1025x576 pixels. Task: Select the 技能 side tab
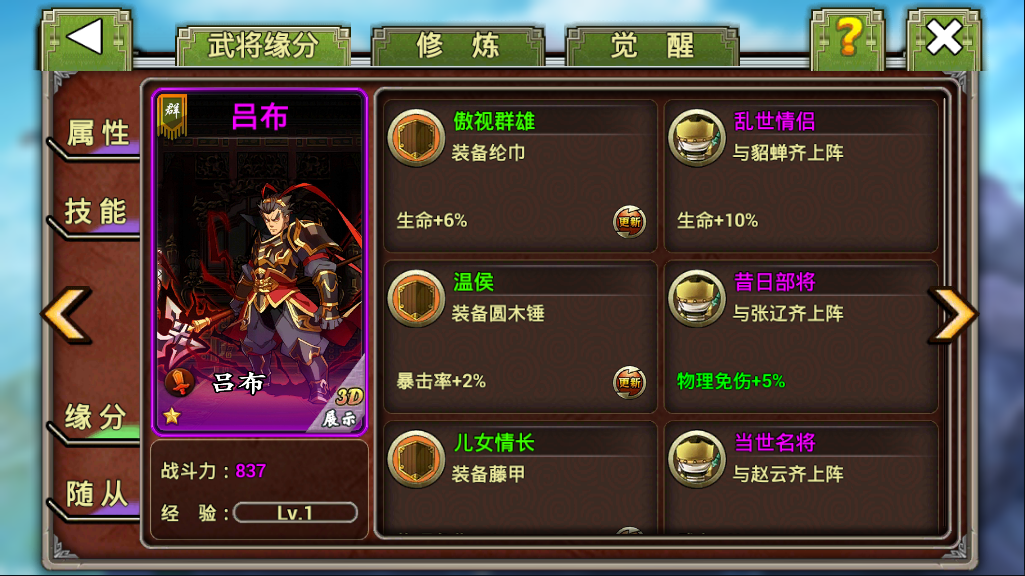coord(95,212)
